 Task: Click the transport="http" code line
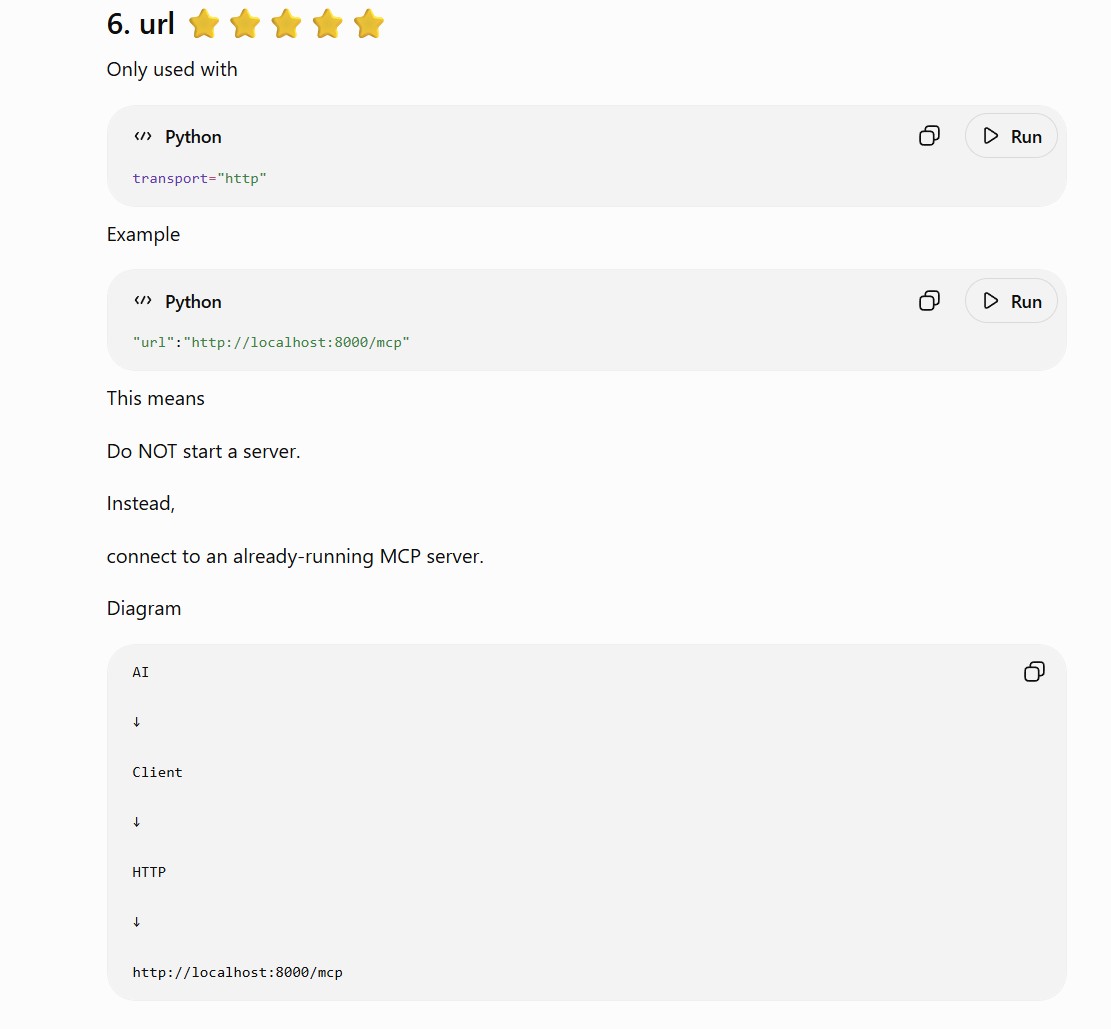tap(199, 179)
